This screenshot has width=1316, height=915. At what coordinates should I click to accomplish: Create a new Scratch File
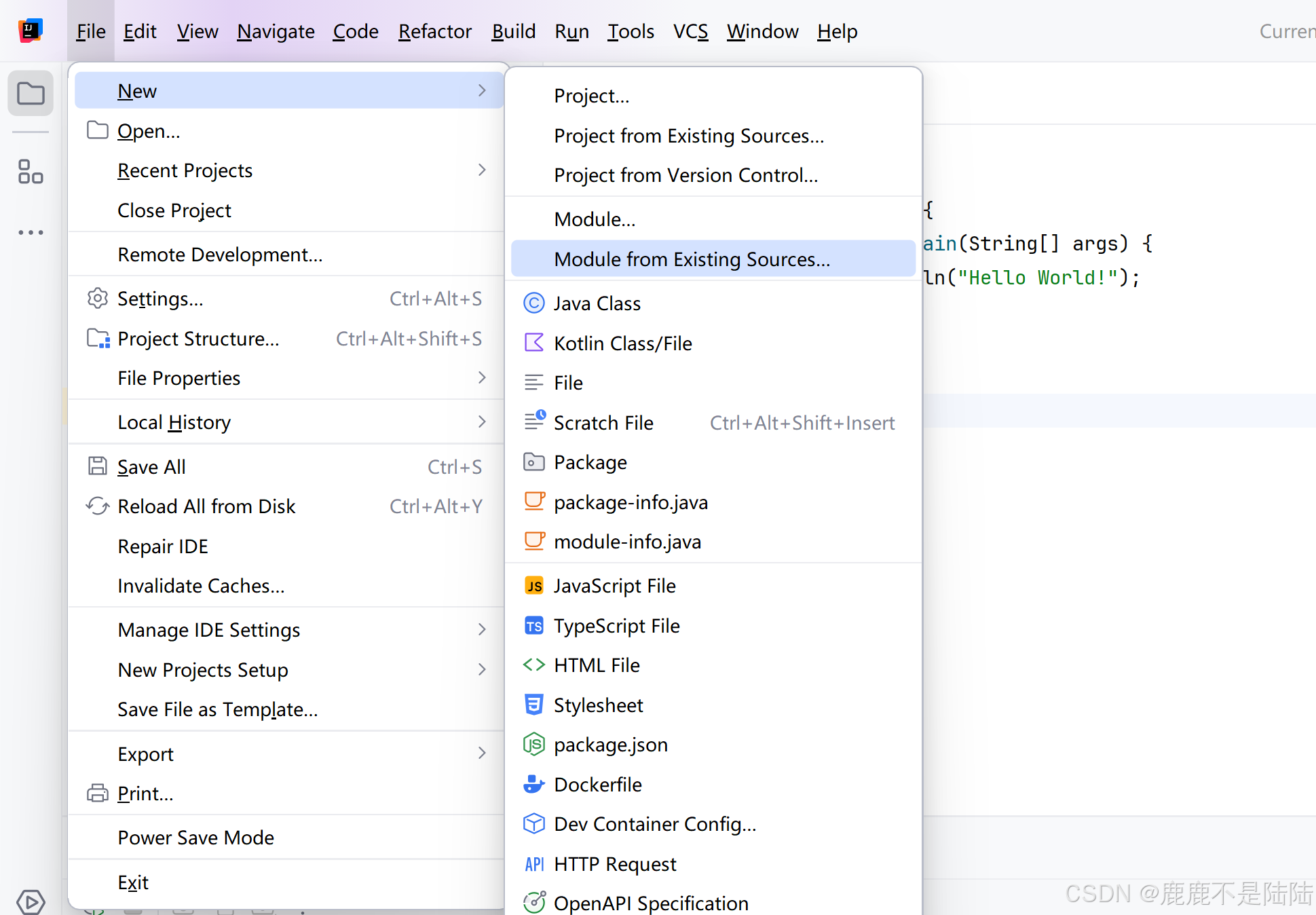(603, 423)
